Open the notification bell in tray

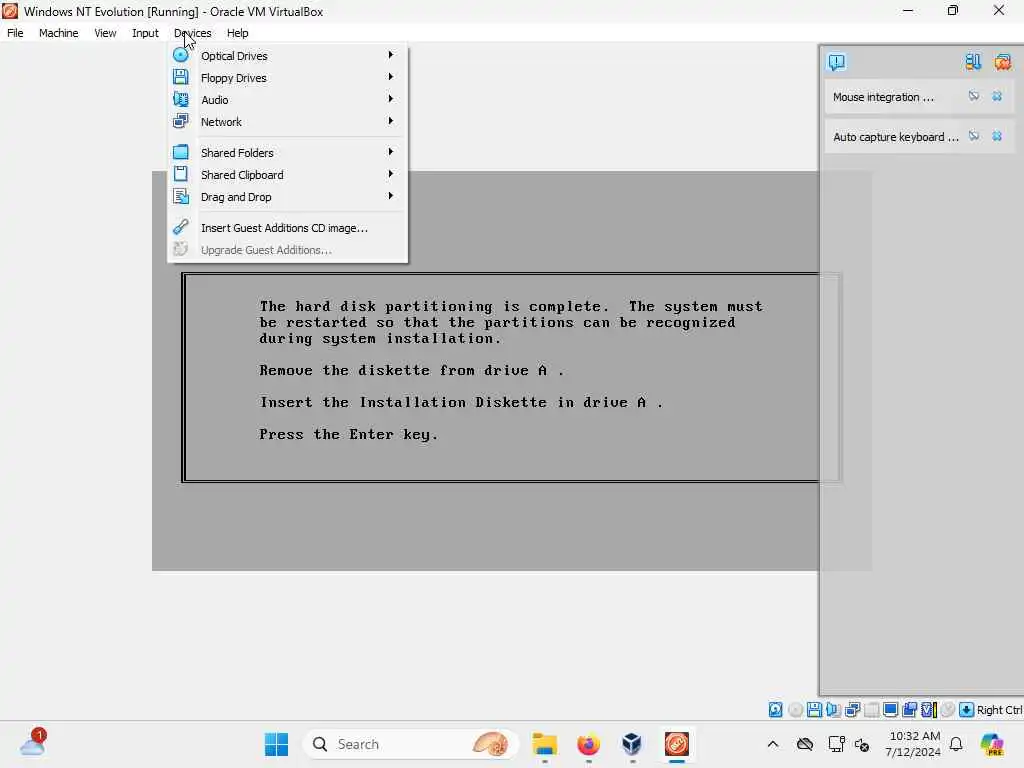click(x=956, y=744)
